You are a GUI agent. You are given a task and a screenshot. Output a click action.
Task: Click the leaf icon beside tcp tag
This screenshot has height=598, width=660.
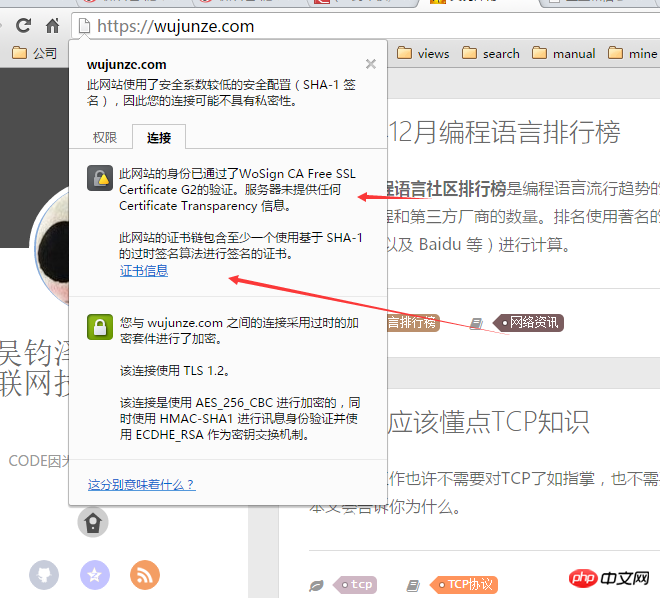pos(317,585)
